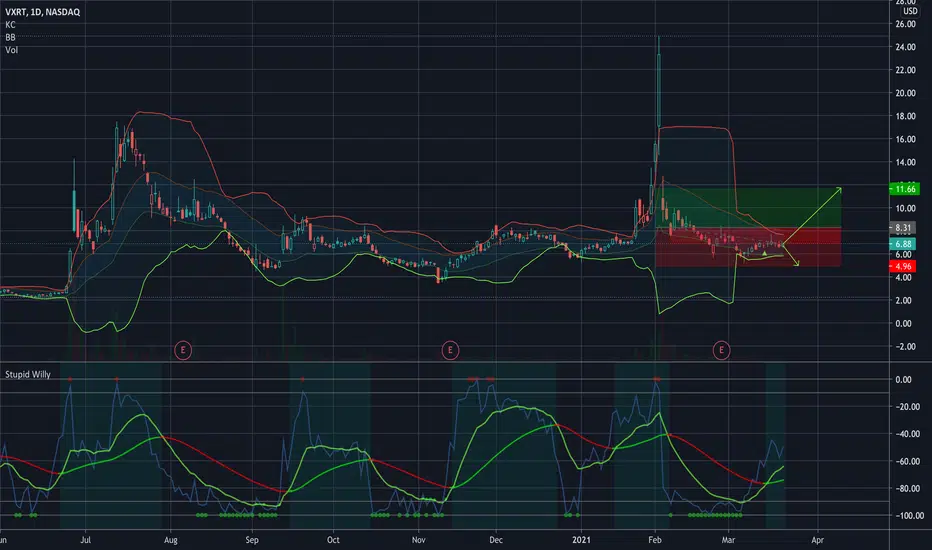Click the Dec label on the time axis
Viewport: 932px width, 550px height.
coord(496,540)
